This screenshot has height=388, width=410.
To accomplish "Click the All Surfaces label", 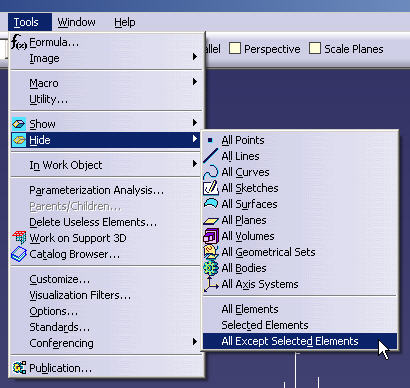I will (x=249, y=204).
